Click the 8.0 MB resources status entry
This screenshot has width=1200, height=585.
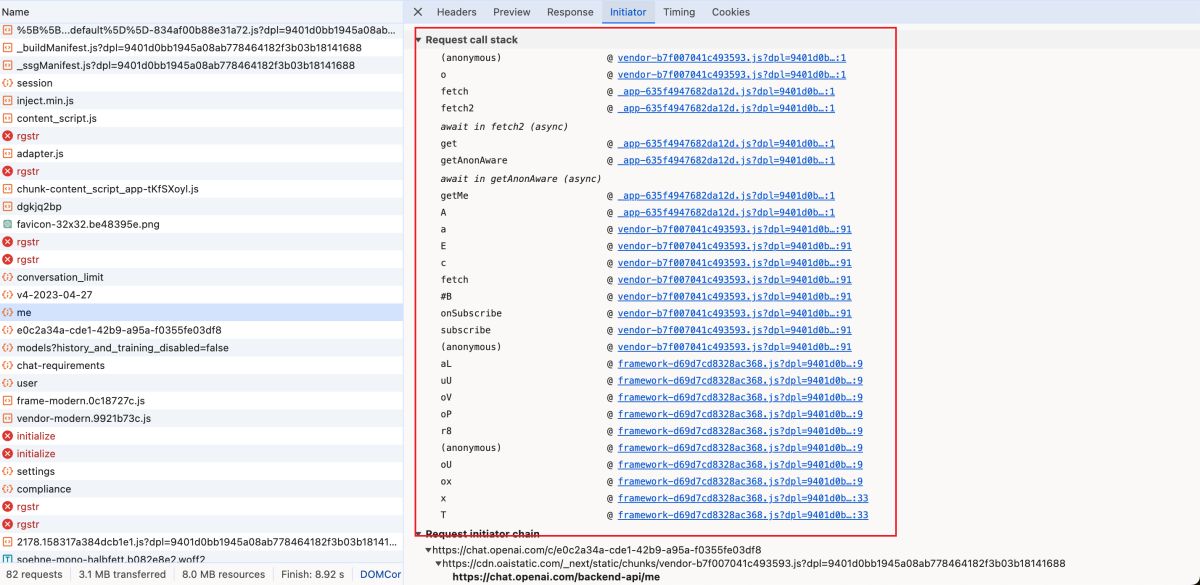(223, 575)
